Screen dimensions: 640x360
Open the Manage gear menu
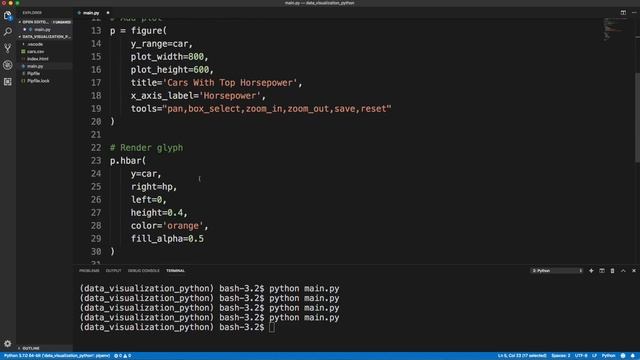pyautogui.click(x=7, y=344)
